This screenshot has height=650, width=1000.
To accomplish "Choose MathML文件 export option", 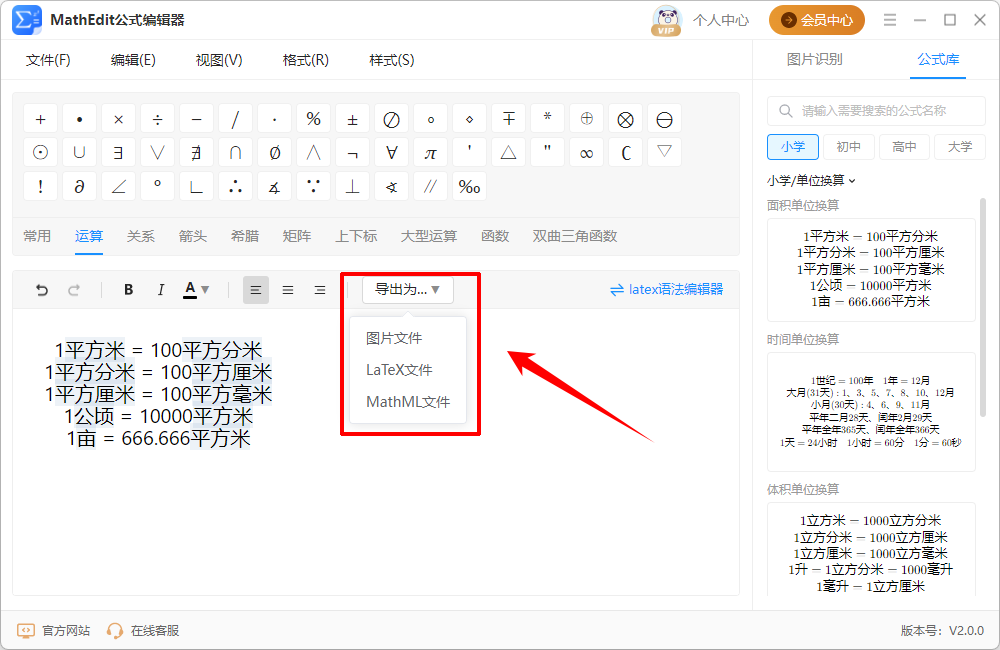I will pyautogui.click(x=408, y=402).
